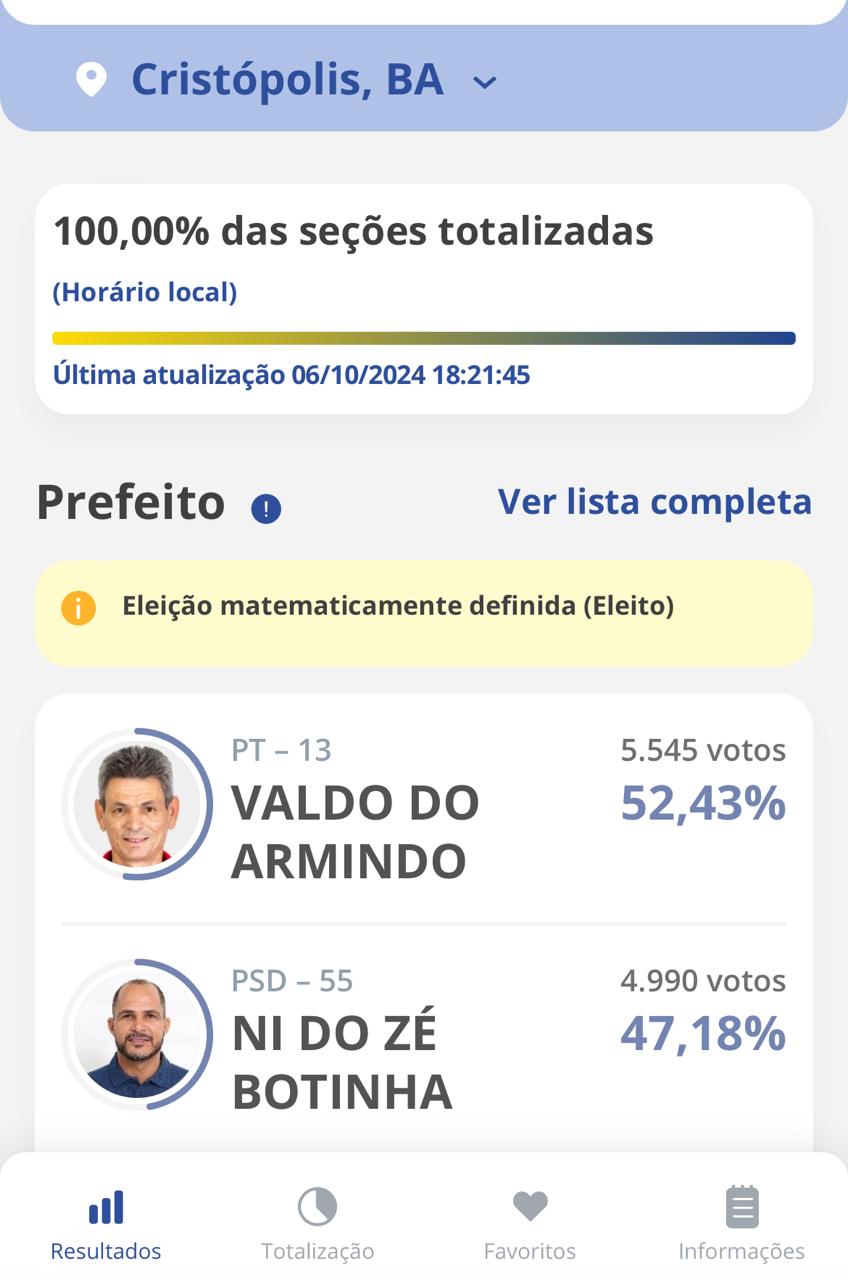Tap the Totalização pie chart icon

tap(317, 1207)
